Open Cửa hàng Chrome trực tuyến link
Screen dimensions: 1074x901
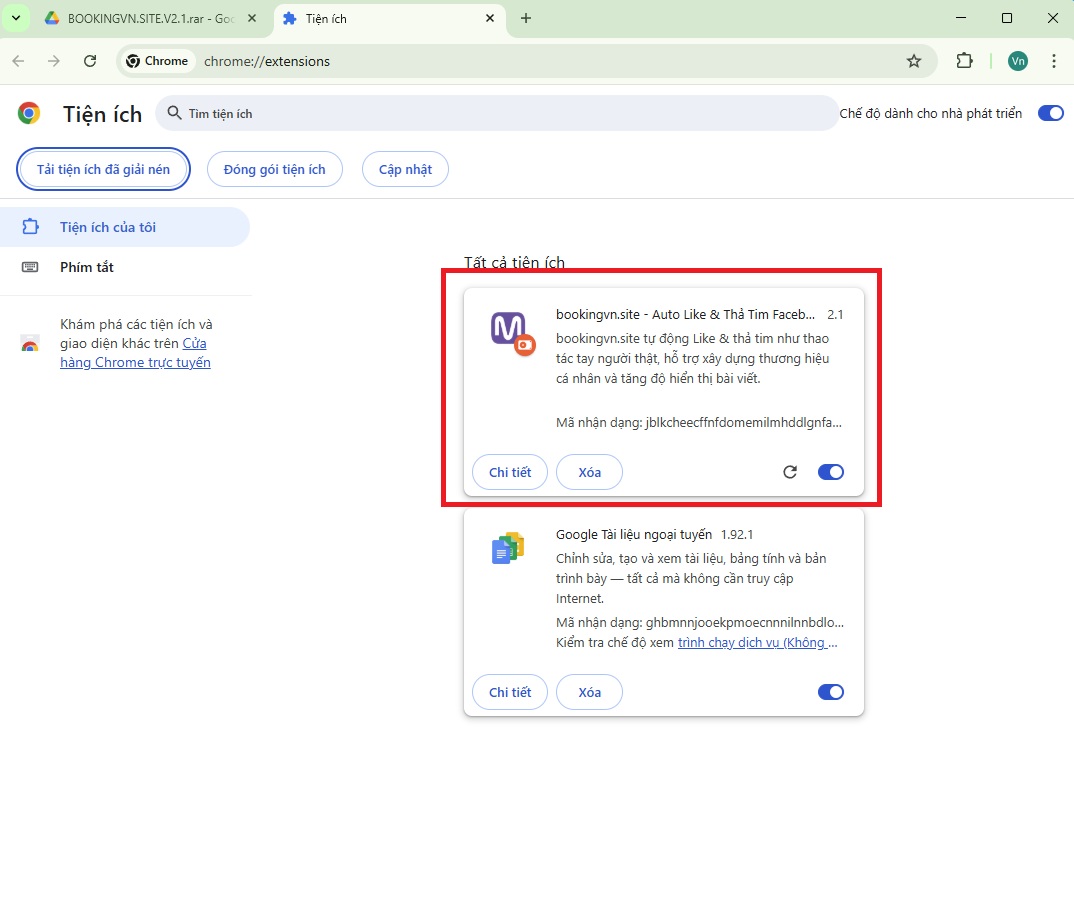pyautogui.click(x=135, y=353)
